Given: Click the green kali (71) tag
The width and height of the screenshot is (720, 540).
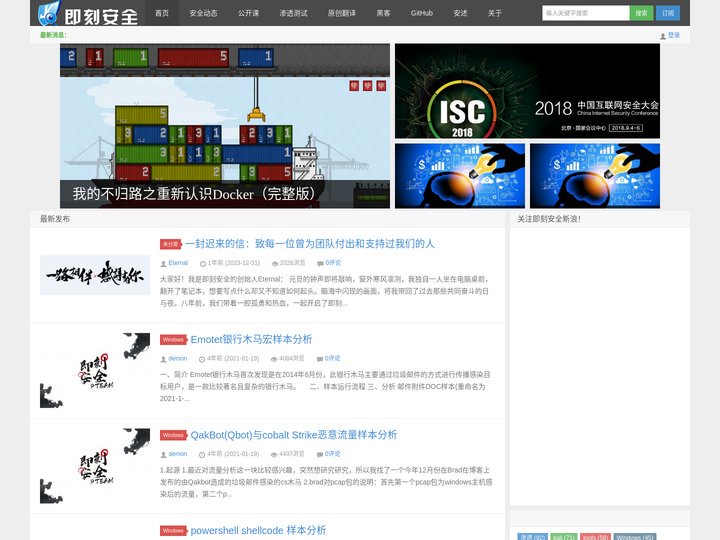Looking at the screenshot, I should click(563, 537).
